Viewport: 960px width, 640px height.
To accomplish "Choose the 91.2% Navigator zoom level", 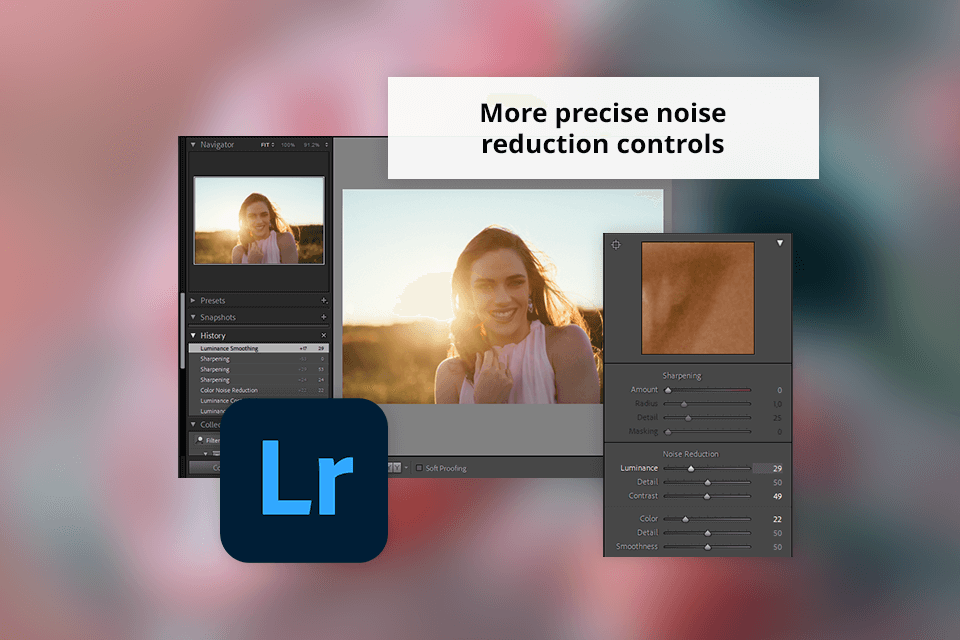I will 311,145.
